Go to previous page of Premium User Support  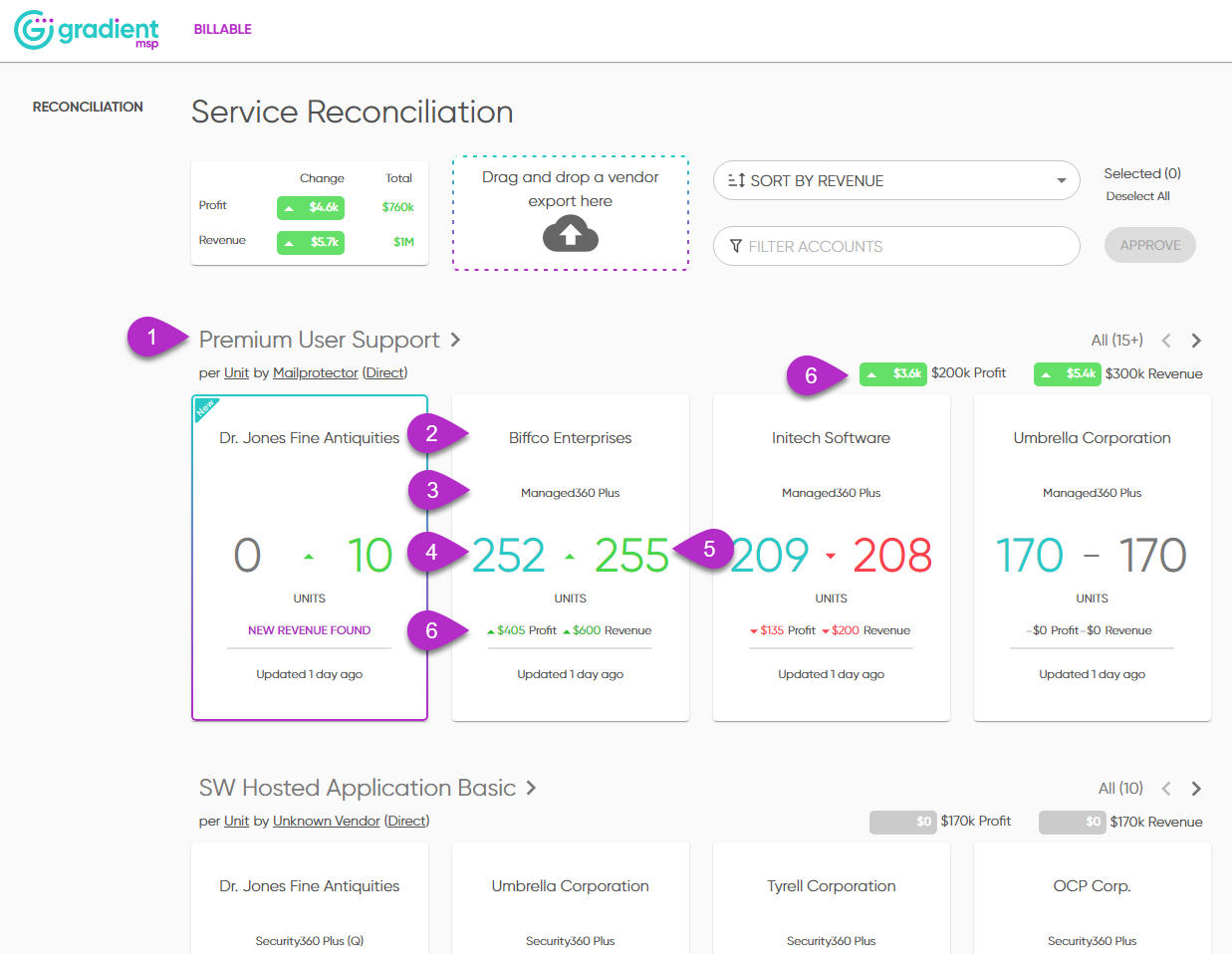click(x=1166, y=341)
